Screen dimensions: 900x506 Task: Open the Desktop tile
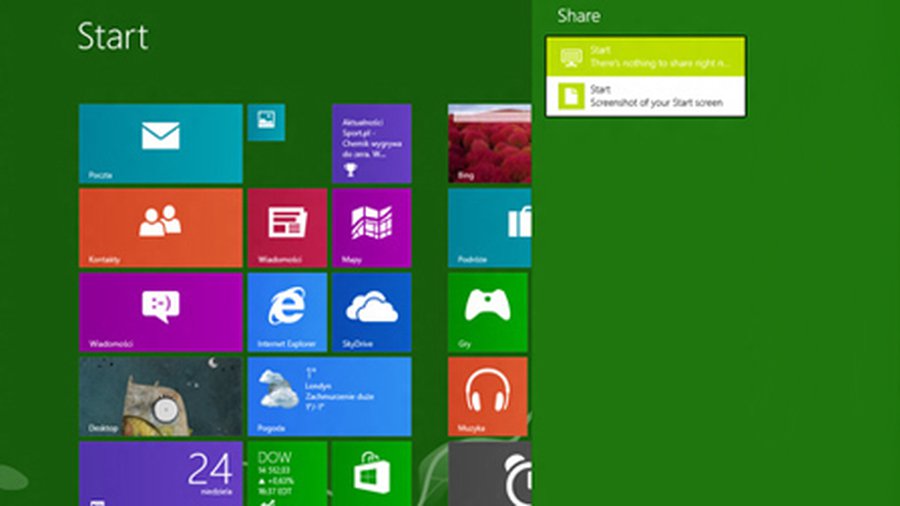coord(161,396)
